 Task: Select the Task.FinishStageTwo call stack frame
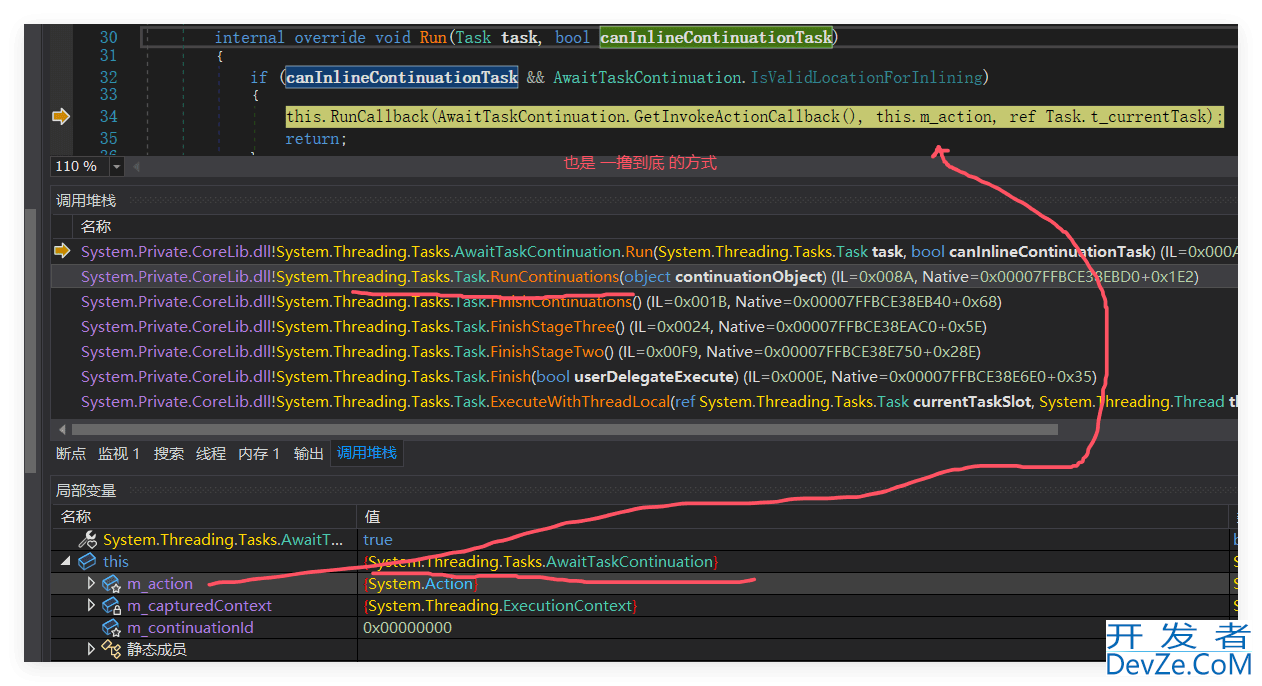644,351
